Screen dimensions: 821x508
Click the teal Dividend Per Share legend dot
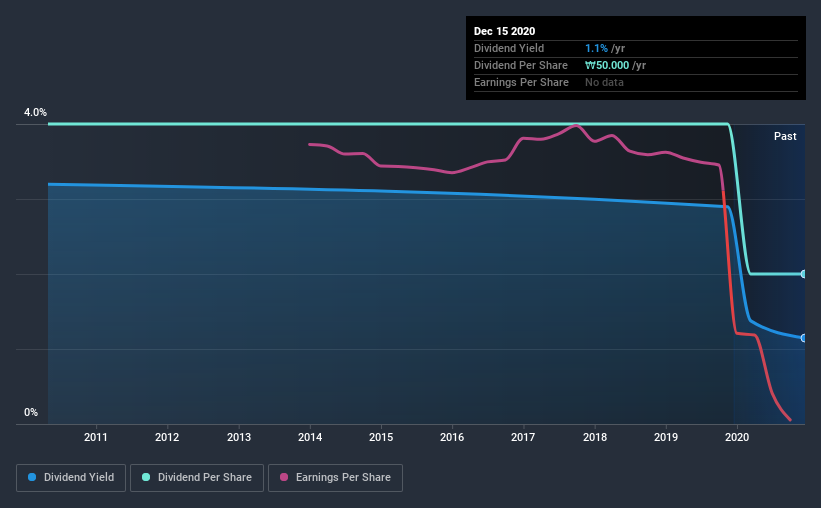pyautogui.click(x=146, y=477)
